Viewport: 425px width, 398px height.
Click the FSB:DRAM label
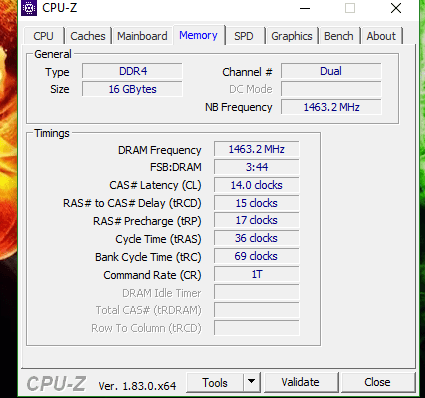[x=176, y=167]
